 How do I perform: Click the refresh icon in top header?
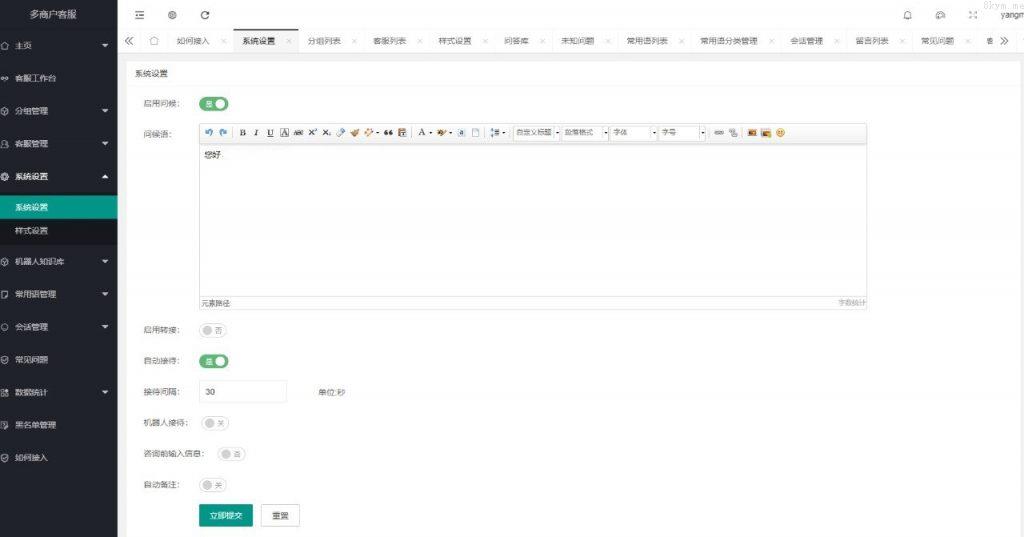coord(205,15)
